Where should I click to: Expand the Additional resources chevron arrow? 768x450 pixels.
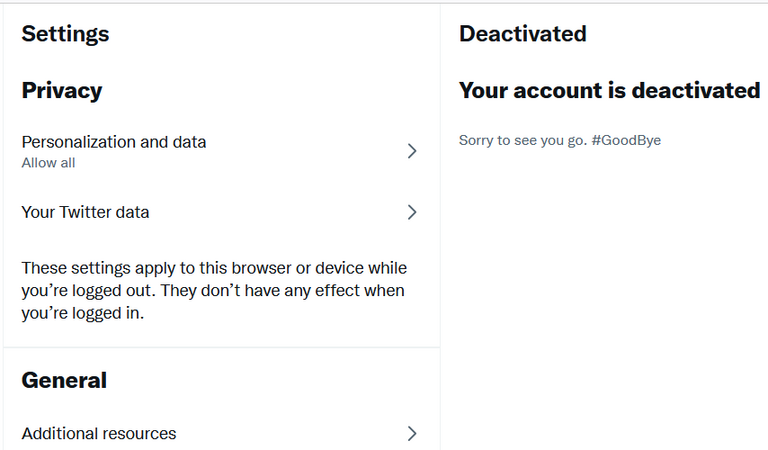[x=411, y=433]
